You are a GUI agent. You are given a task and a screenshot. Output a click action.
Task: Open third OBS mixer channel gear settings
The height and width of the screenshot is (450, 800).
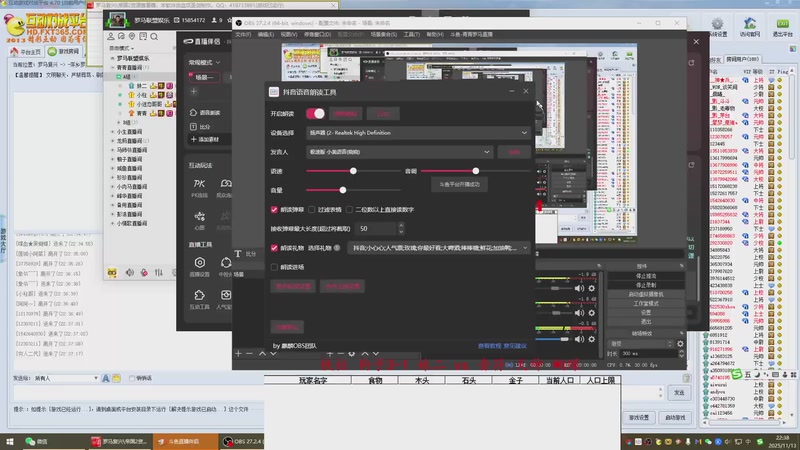592,339
